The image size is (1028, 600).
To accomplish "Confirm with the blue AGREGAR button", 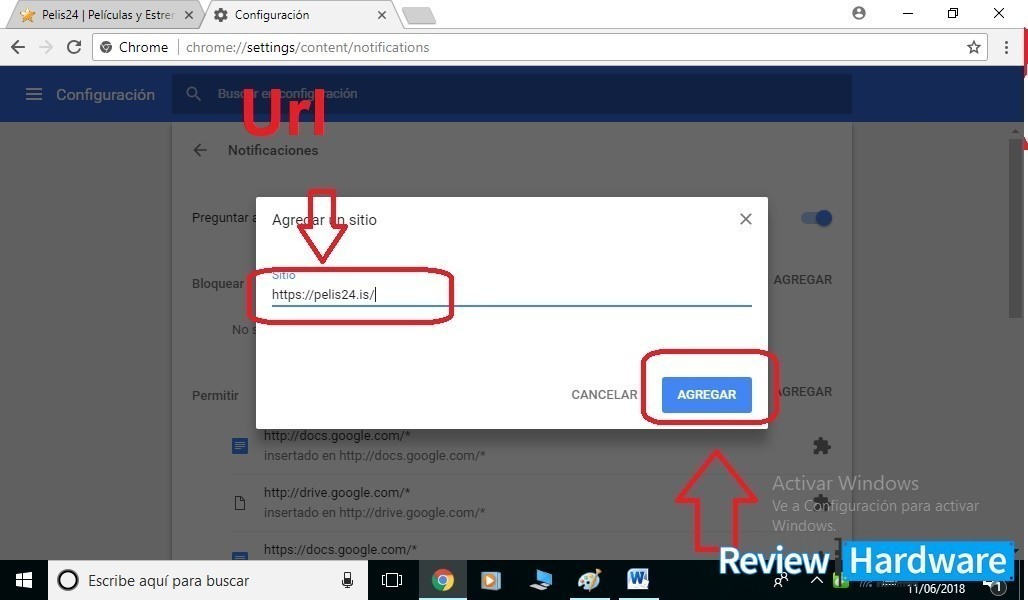I will [707, 395].
